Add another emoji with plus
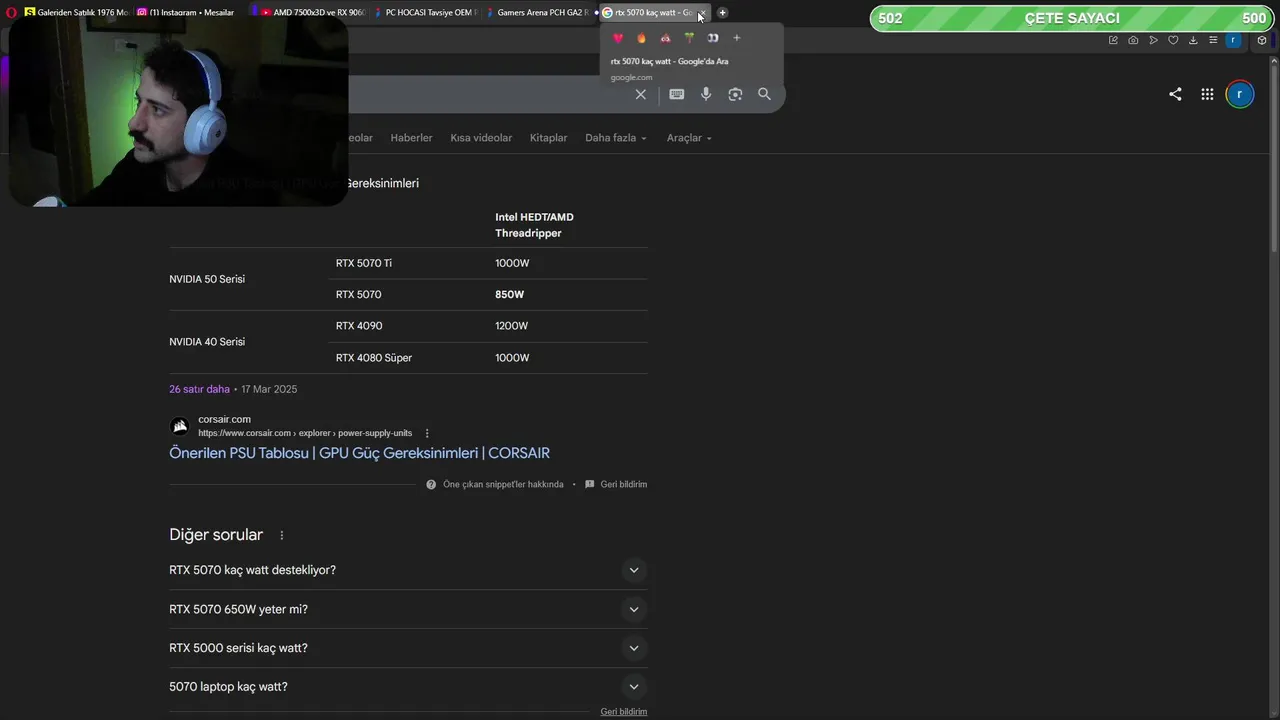Viewport: 1280px width, 720px height. coord(737,38)
